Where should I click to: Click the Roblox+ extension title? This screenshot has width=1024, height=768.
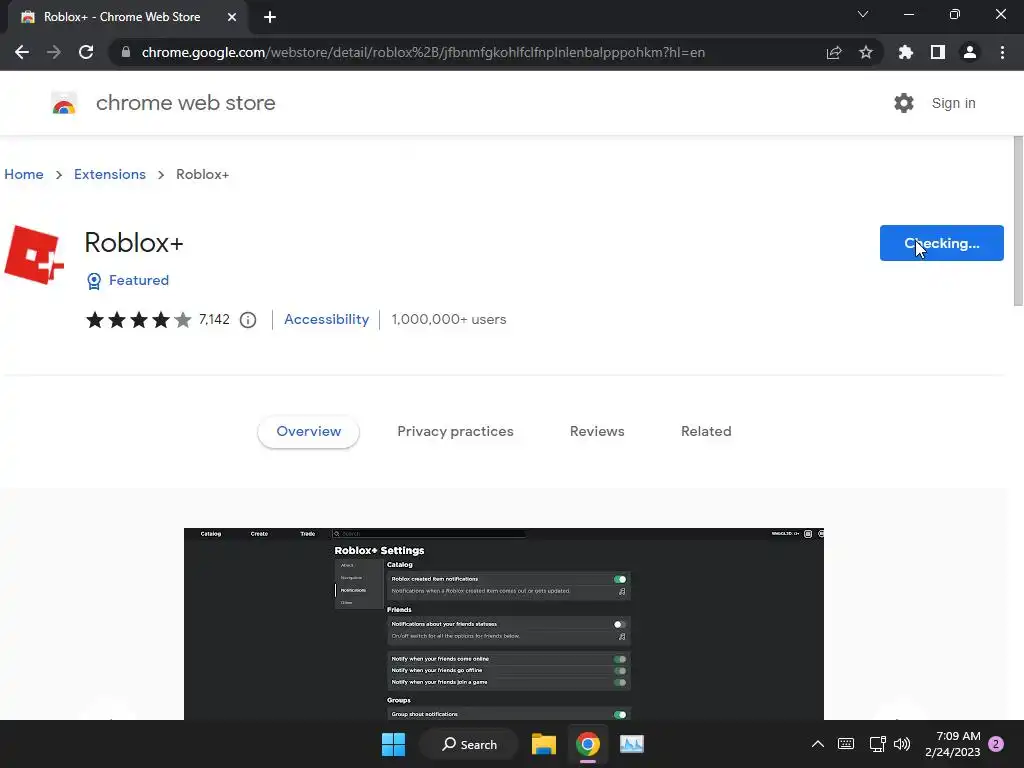pyautogui.click(x=134, y=243)
